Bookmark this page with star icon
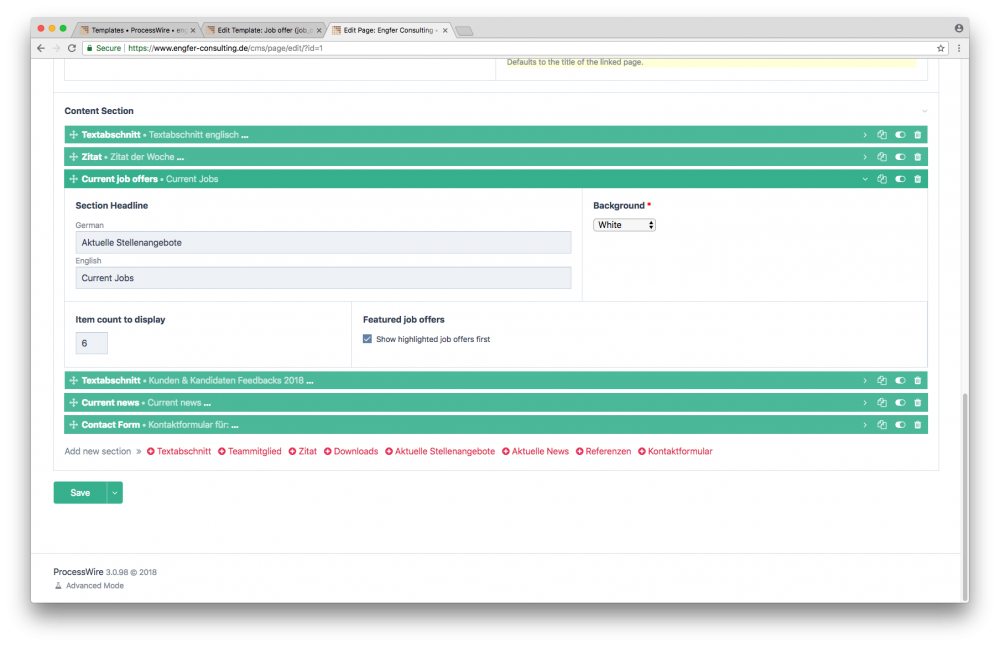The width and height of the screenshot is (1000, 647). (x=940, y=48)
